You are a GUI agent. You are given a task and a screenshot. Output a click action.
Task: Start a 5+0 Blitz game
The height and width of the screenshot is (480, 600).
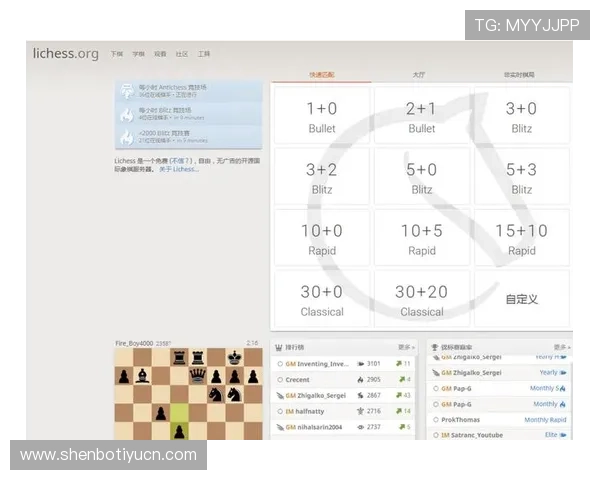pos(422,177)
